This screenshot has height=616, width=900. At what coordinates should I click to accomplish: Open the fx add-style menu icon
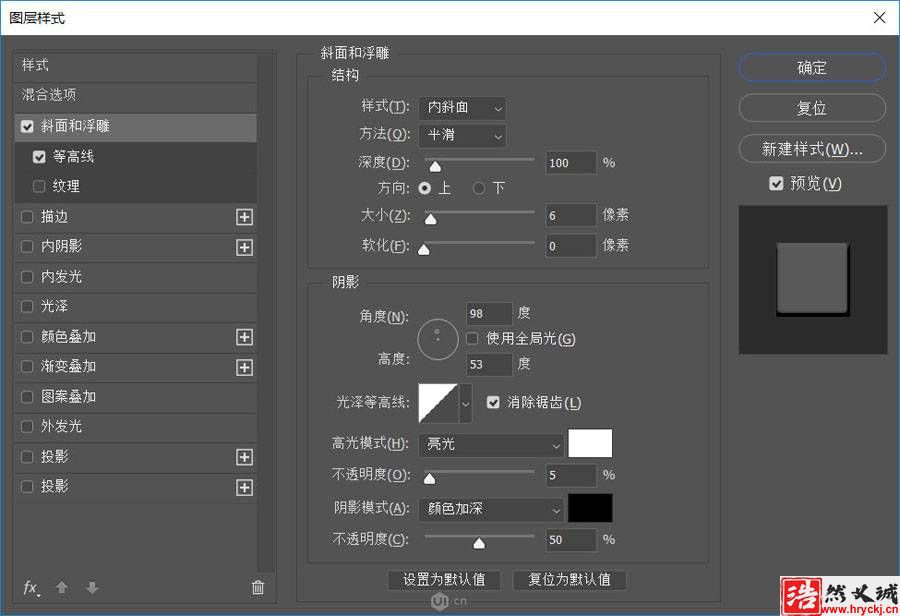pos(31,588)
